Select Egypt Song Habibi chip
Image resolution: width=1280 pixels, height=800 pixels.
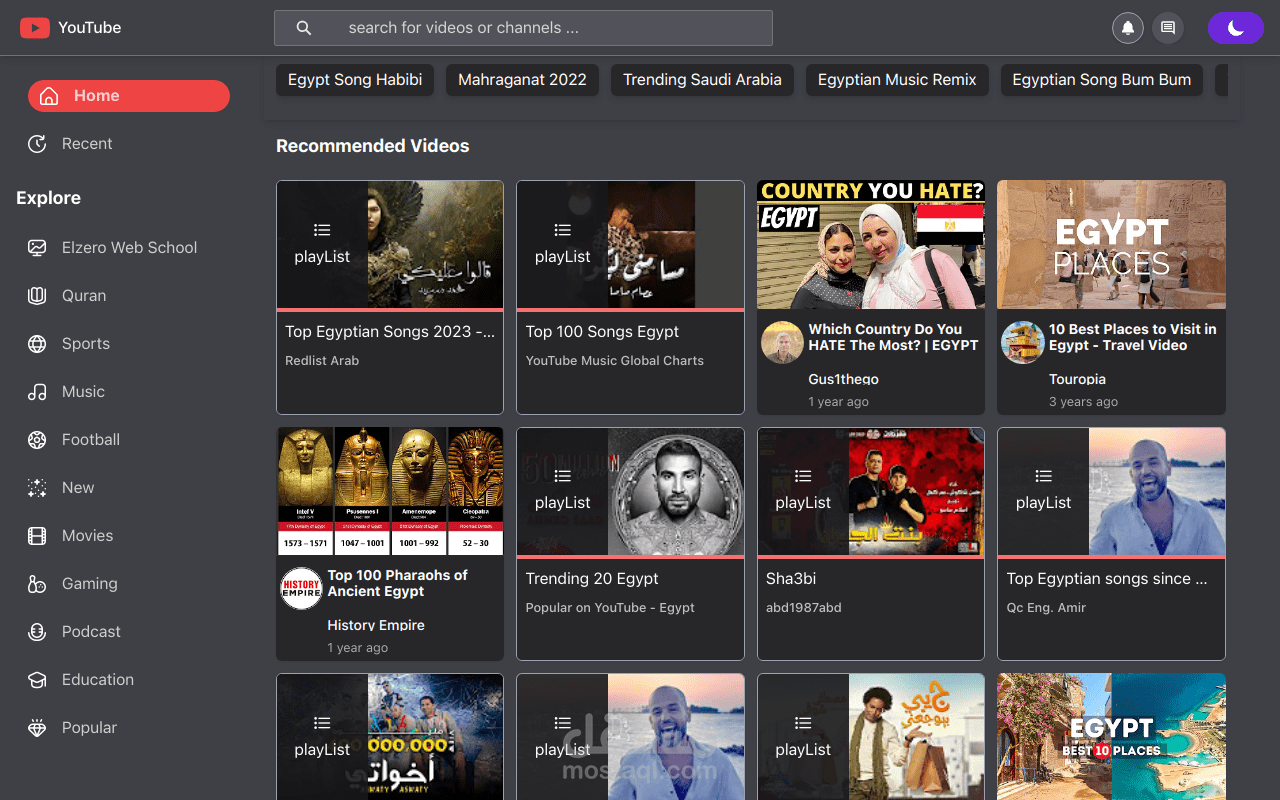click(355, 80)
